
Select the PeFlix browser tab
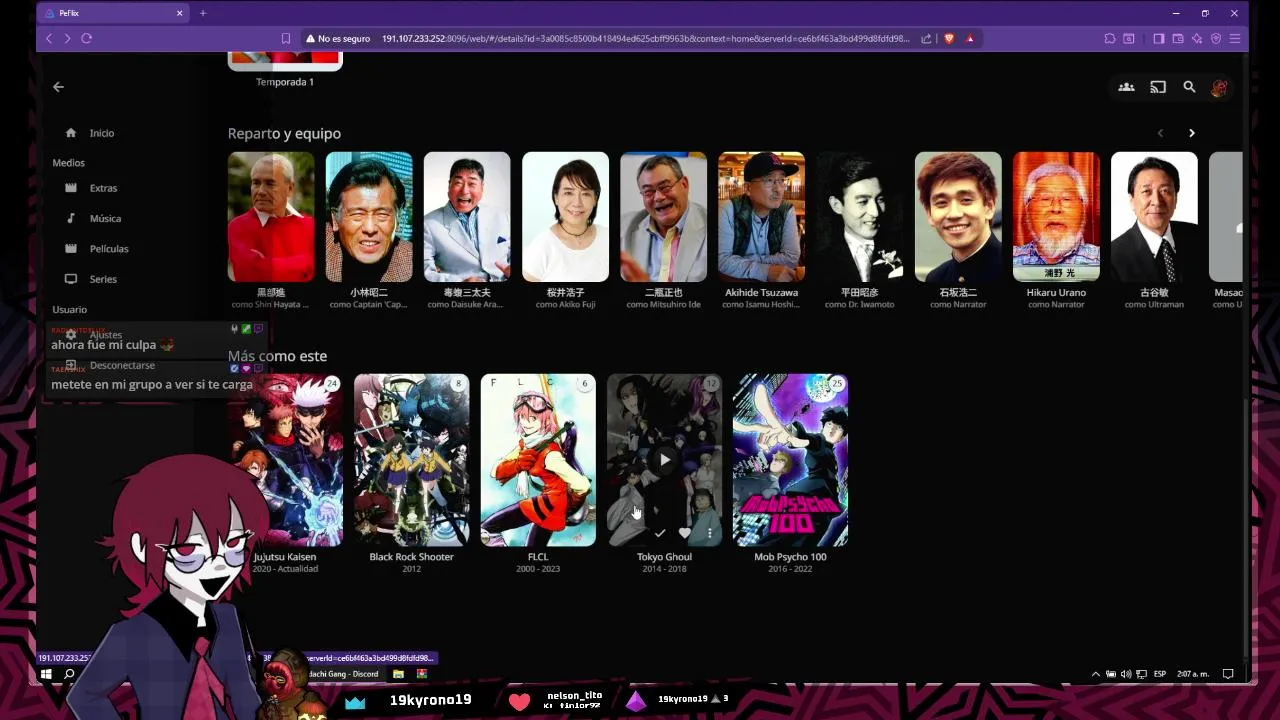point(113,13)
